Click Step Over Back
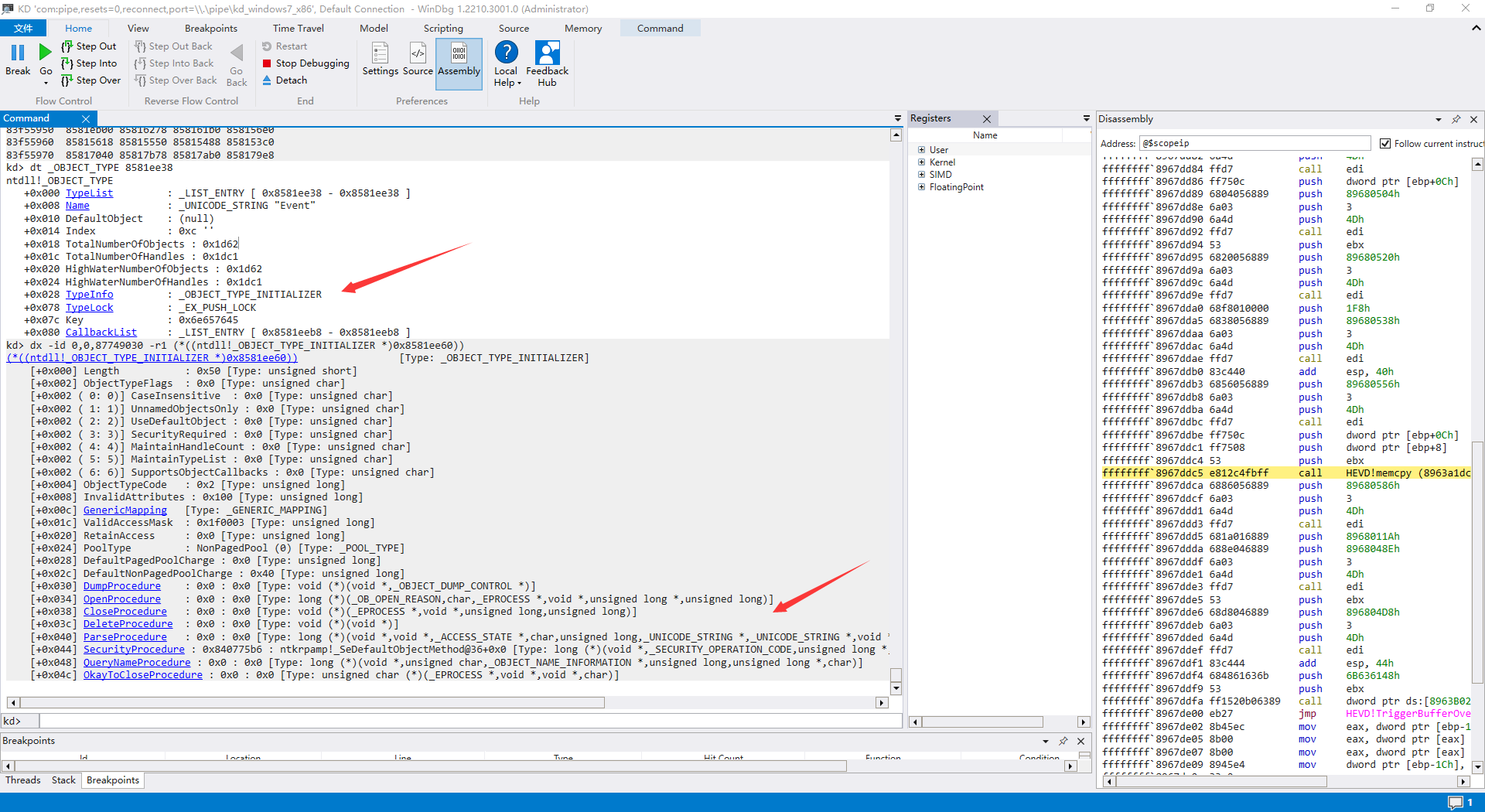Viewport: 1485px width, 812px height. click(x=176, y=80)
